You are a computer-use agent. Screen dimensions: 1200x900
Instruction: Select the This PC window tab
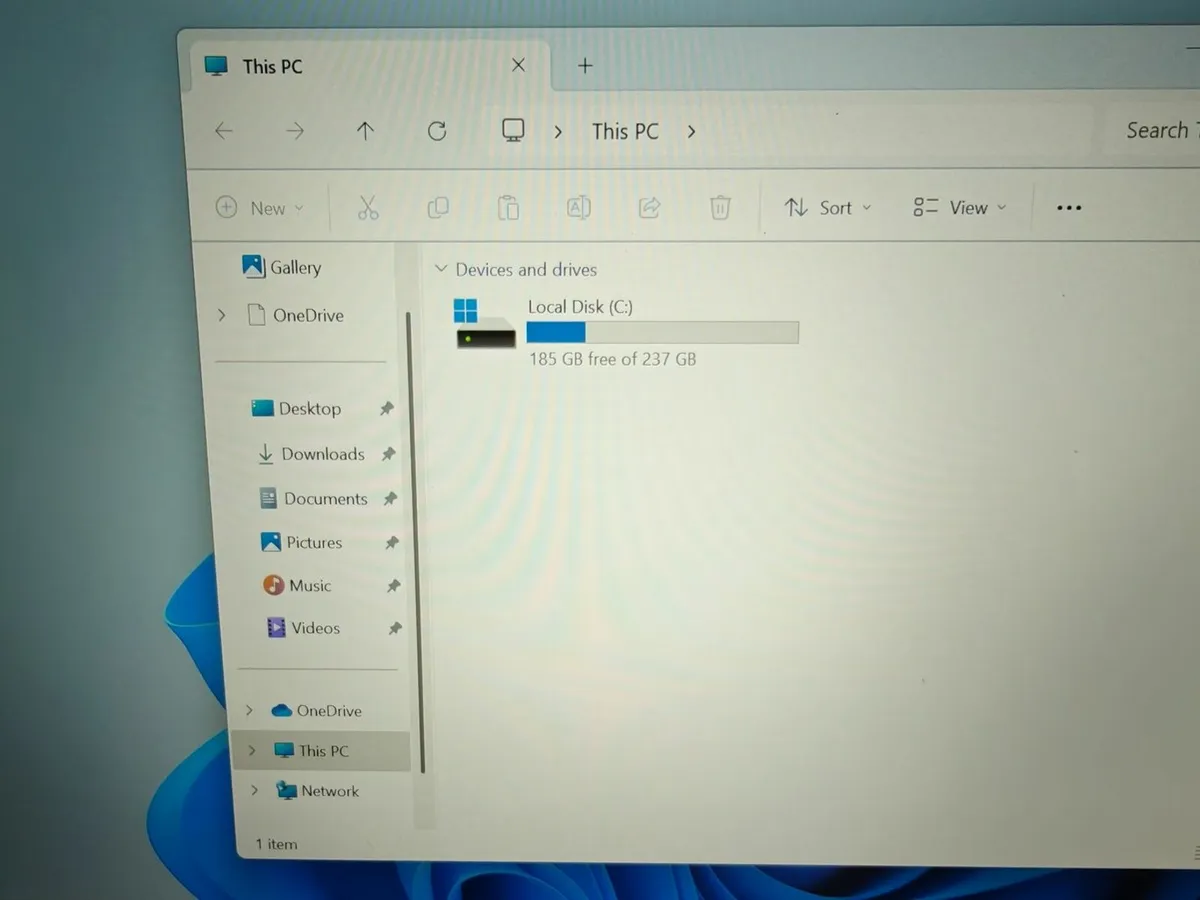tap(365, 66)
